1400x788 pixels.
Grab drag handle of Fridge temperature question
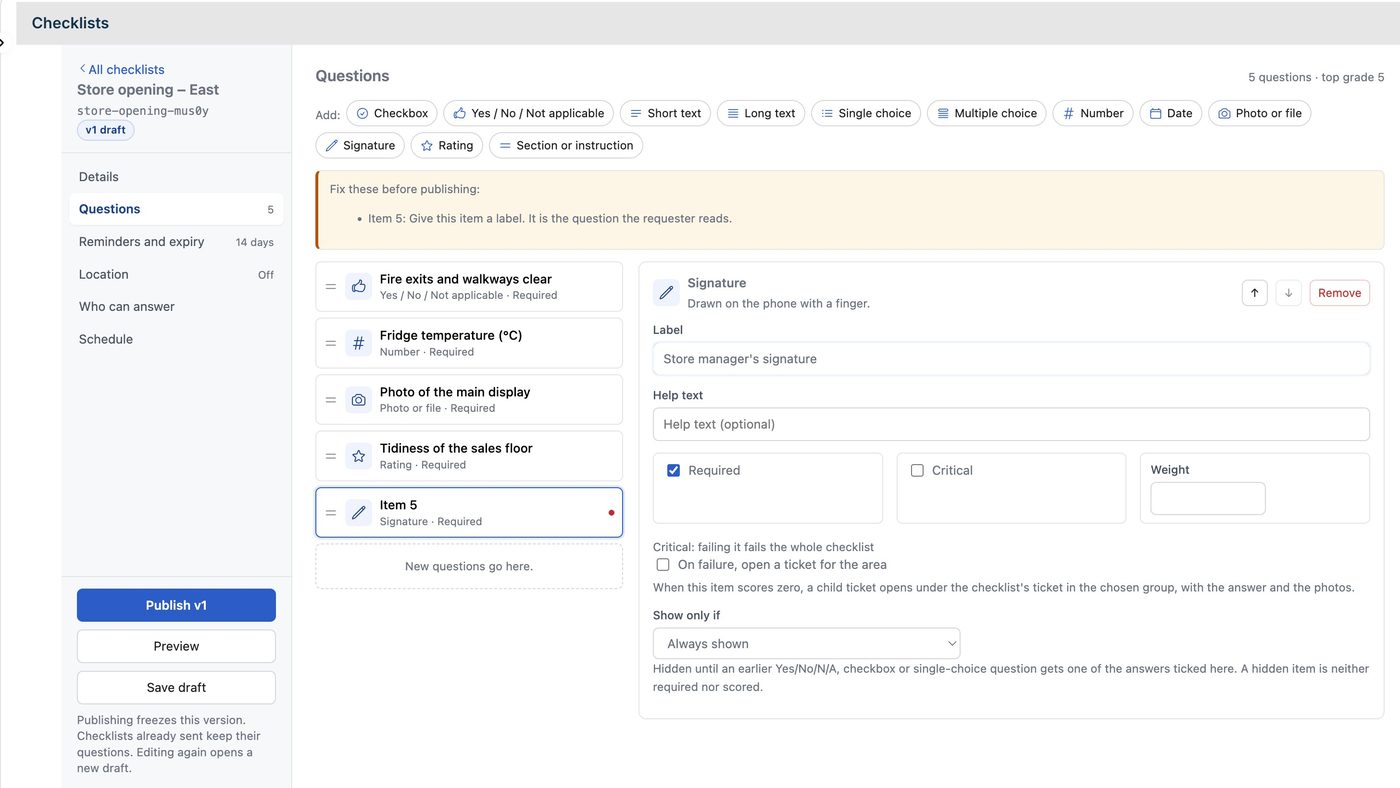(x=331, y=343)
